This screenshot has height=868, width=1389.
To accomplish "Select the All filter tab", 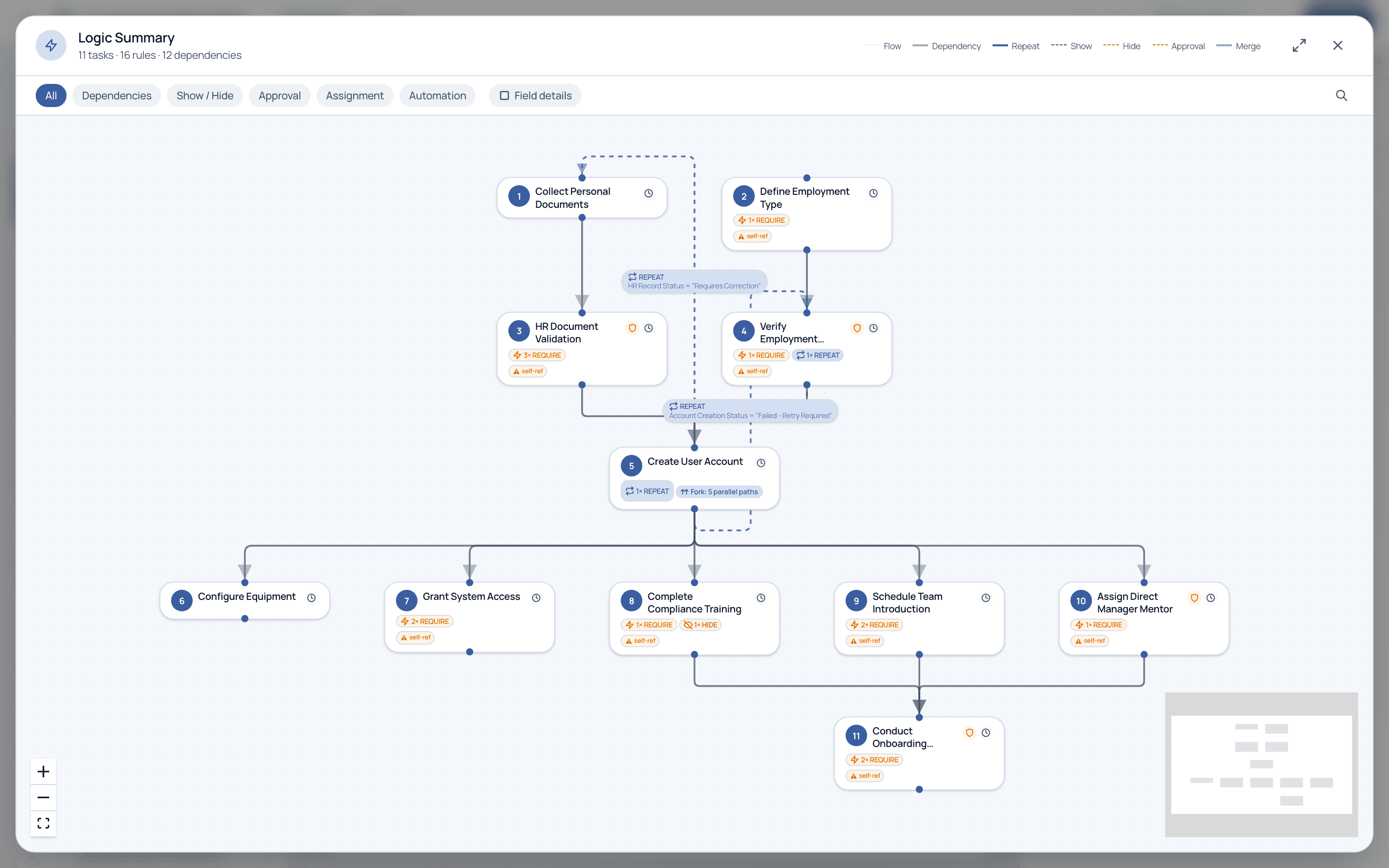I will click(51, 95).
